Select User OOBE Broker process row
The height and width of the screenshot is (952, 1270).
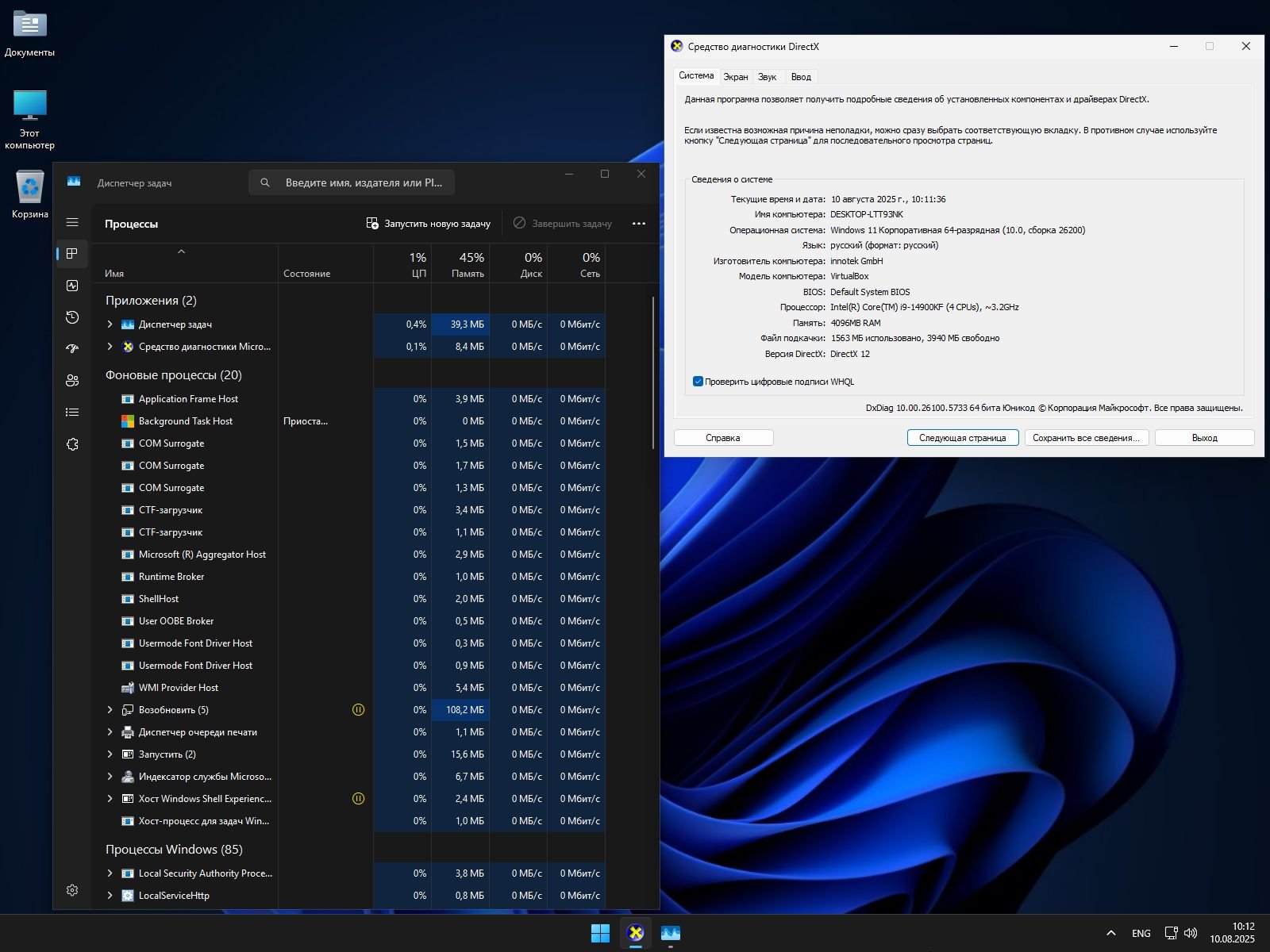click(x=349, y=621)
